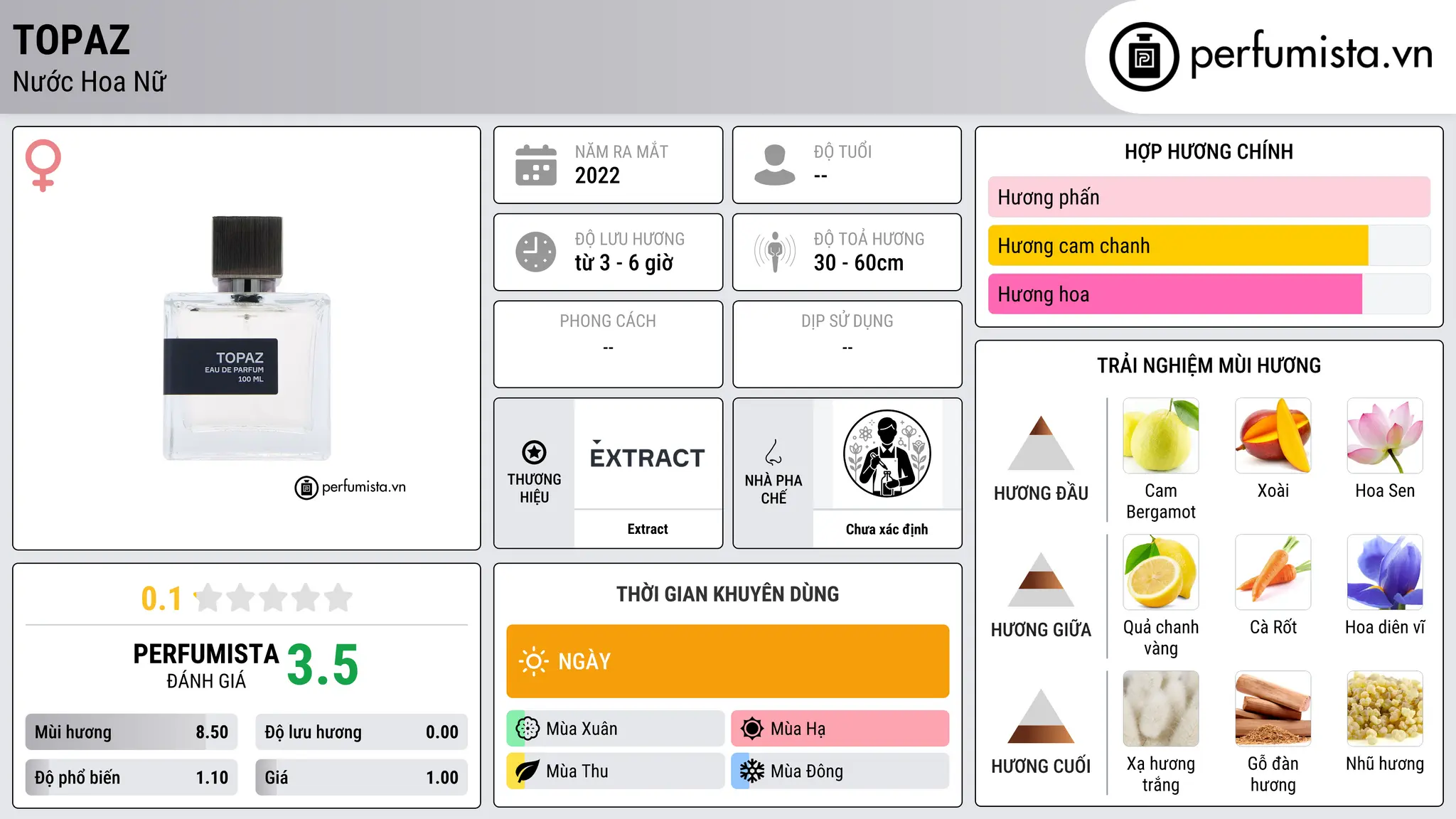This screenshot has height=819, width=1456.
Task: Select the Mùa Hạ season bar
Action: [840, 729]
